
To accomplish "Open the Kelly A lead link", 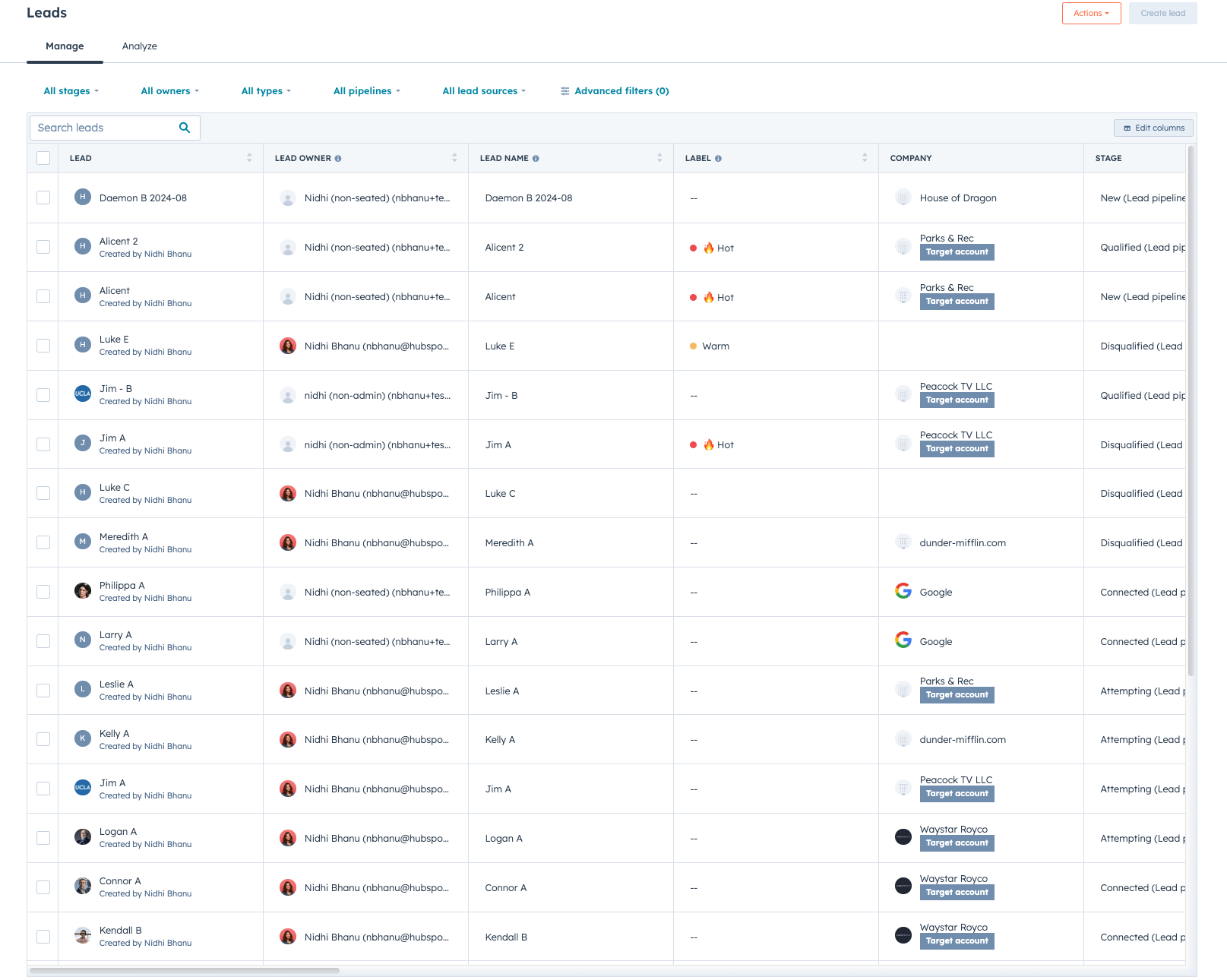I will (115, 733).
